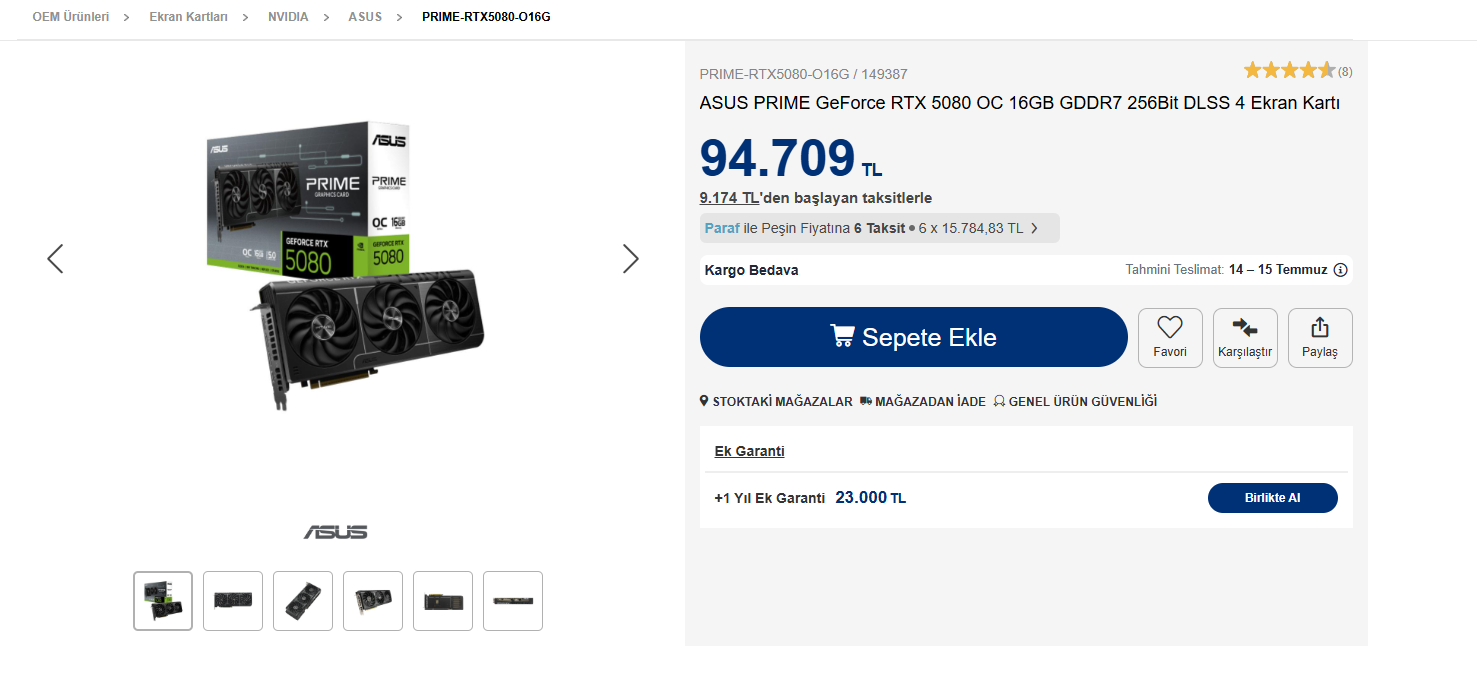Open Mağazadan İade return info

point(922,401)
